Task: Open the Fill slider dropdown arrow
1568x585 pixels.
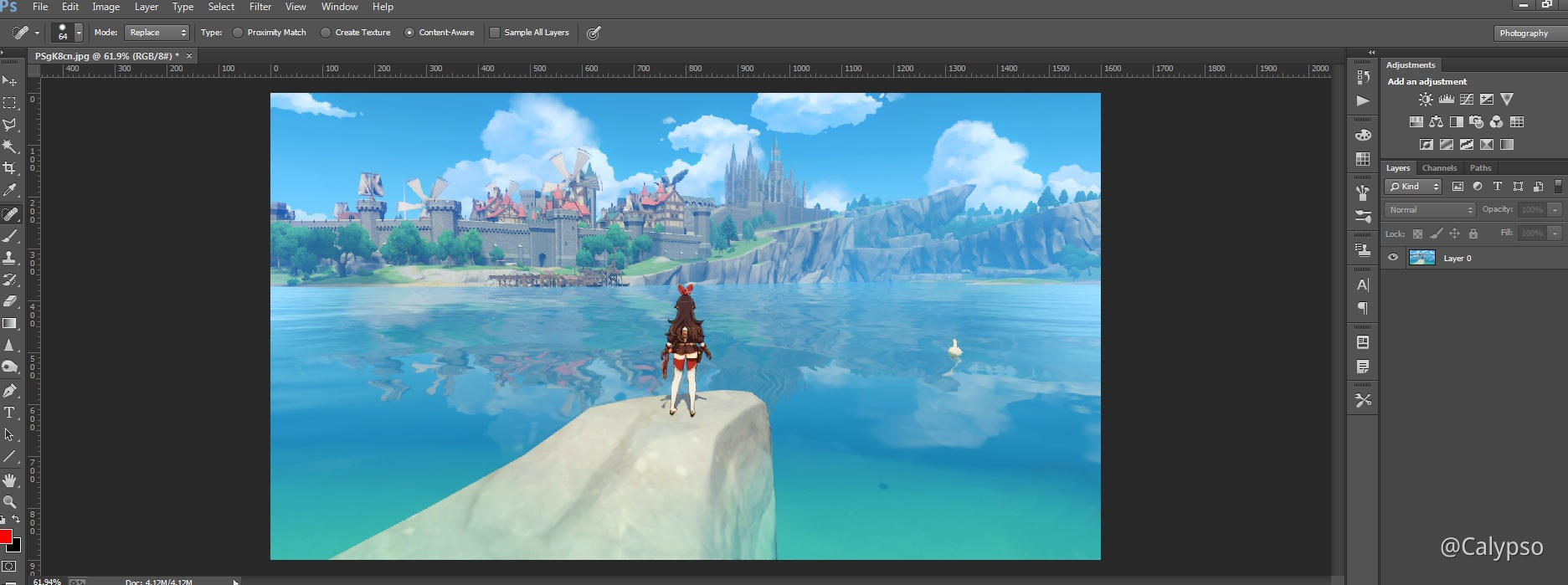Action: tap(1555, 233)
